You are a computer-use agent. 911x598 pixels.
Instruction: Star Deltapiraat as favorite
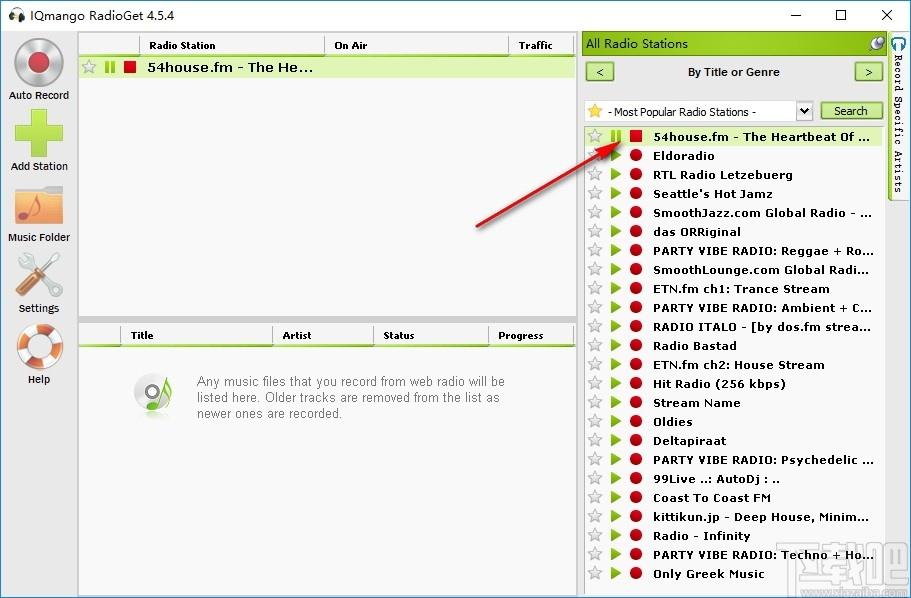click(x=595, y=440)
